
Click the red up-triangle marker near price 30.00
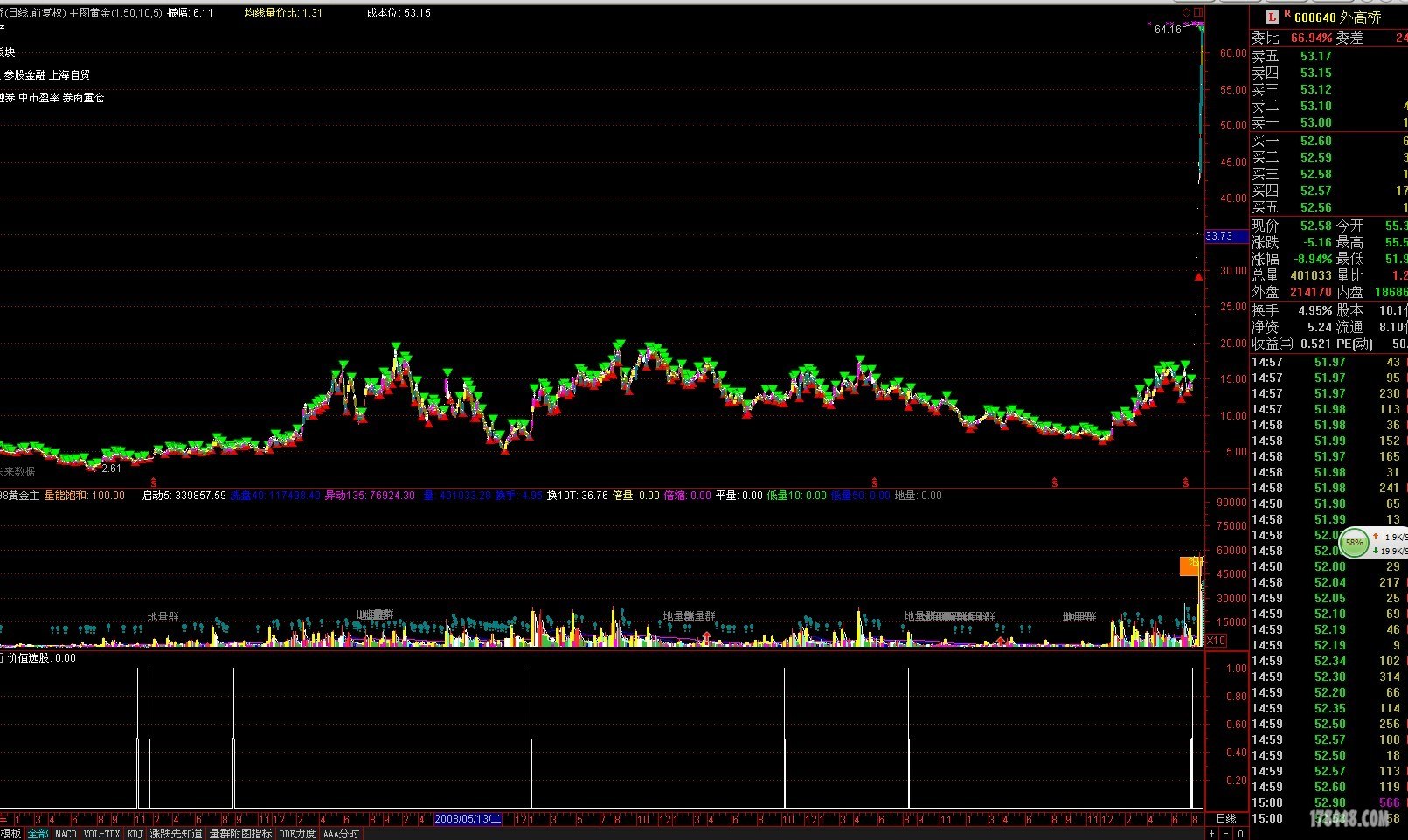tap(1198, 277)
